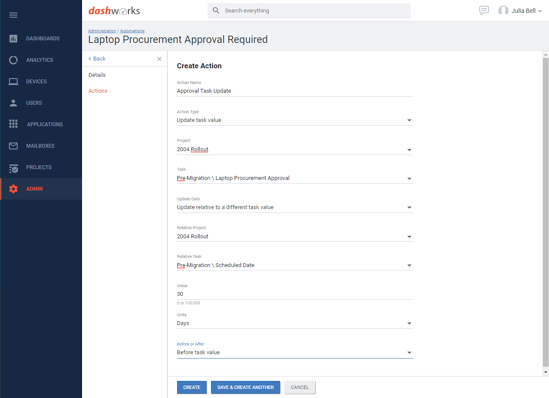Expand the Before or After dropdown

click(x=294, y=352)
